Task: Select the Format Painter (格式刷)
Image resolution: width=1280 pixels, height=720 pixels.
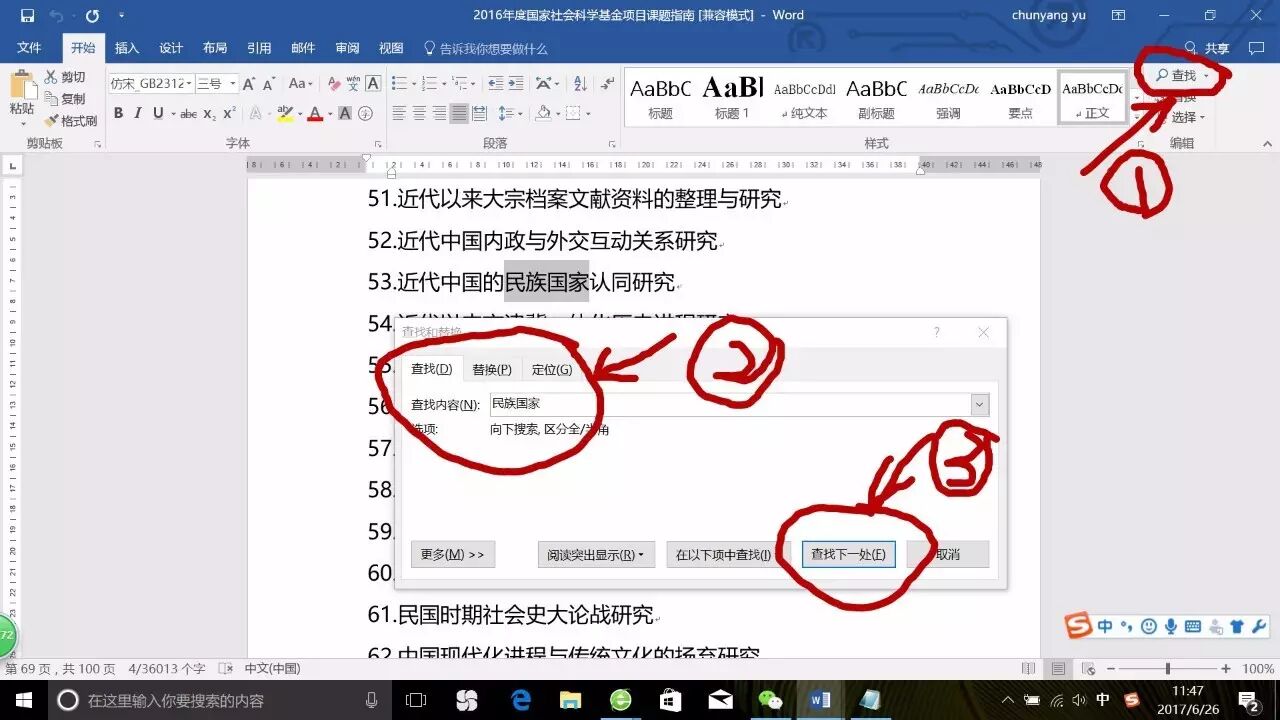Action: click(70, 121)
